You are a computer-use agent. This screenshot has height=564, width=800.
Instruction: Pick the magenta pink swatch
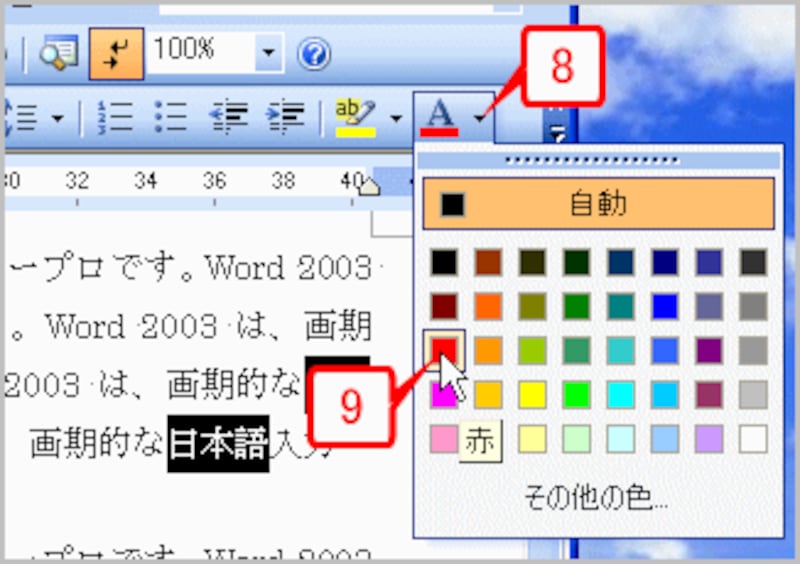pos(443,395)
